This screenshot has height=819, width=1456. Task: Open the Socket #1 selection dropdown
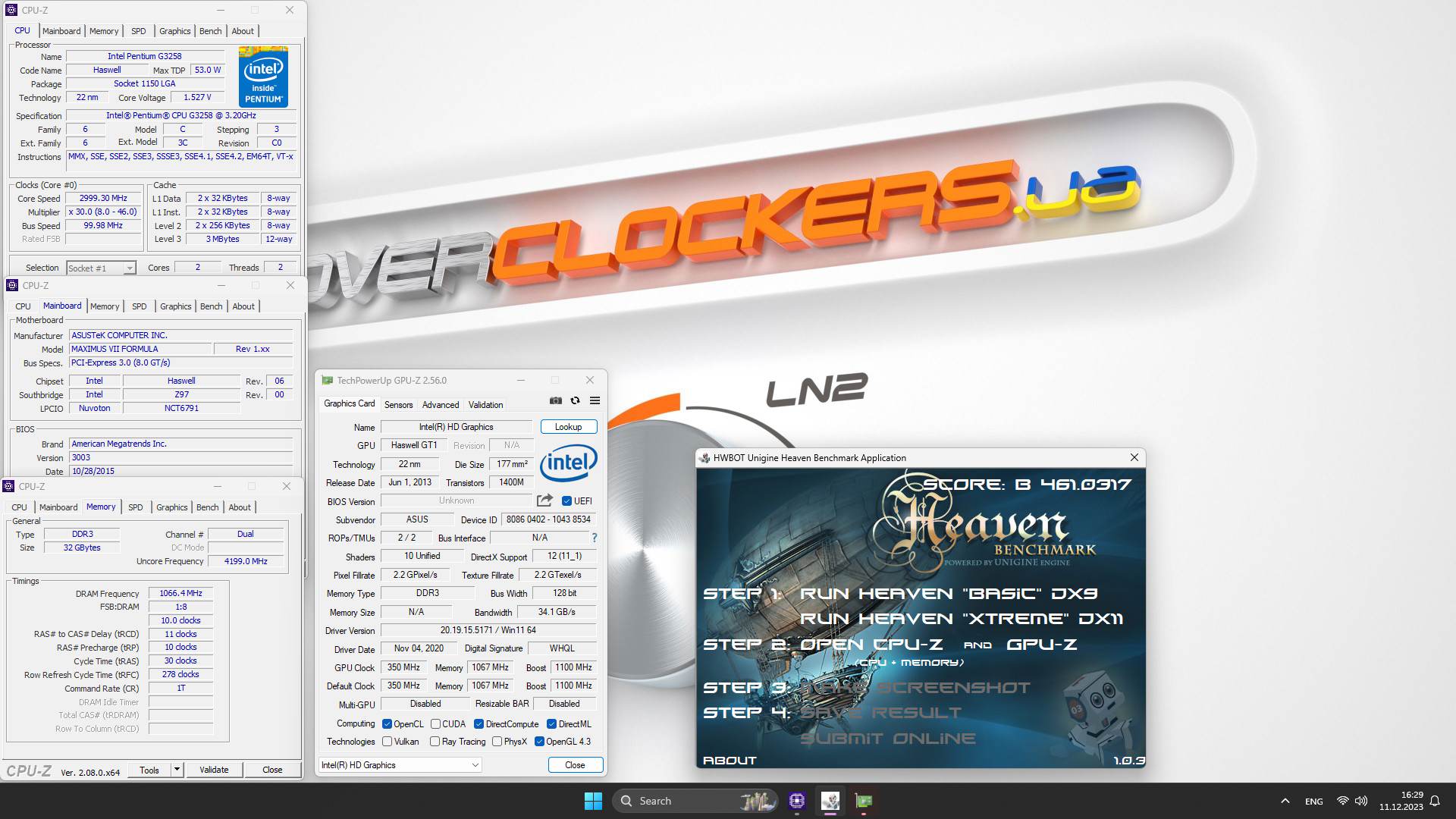click(101, 268)
